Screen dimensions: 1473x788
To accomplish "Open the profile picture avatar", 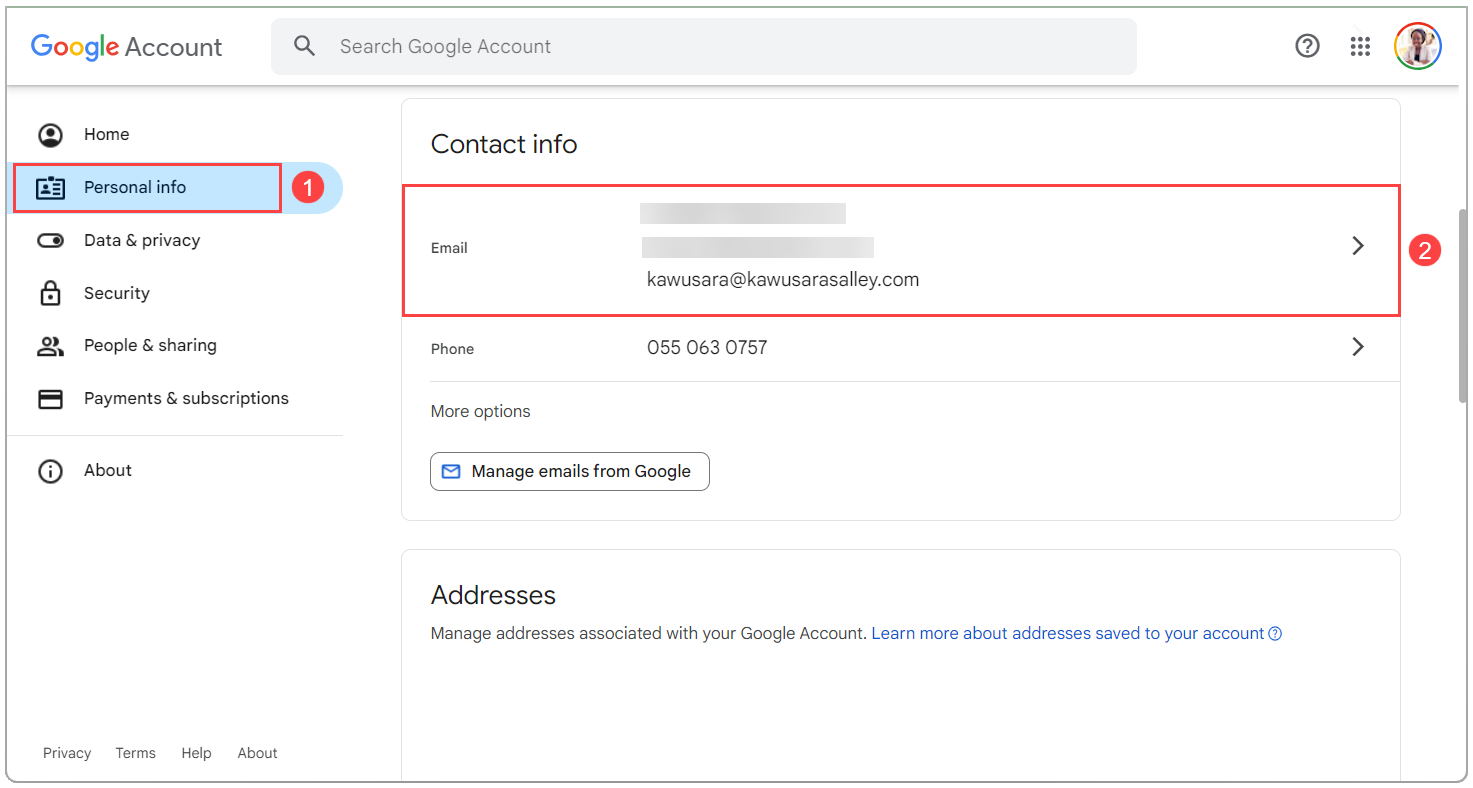I will pos(1418,46).
